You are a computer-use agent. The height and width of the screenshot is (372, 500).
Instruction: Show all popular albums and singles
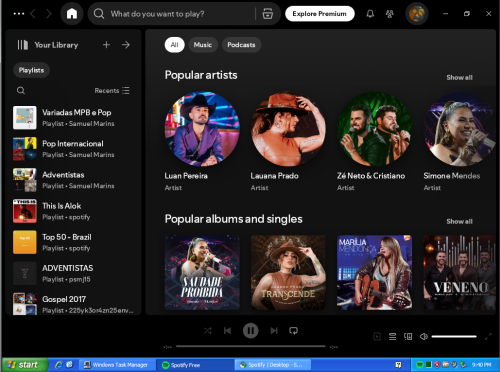point(459,221)
